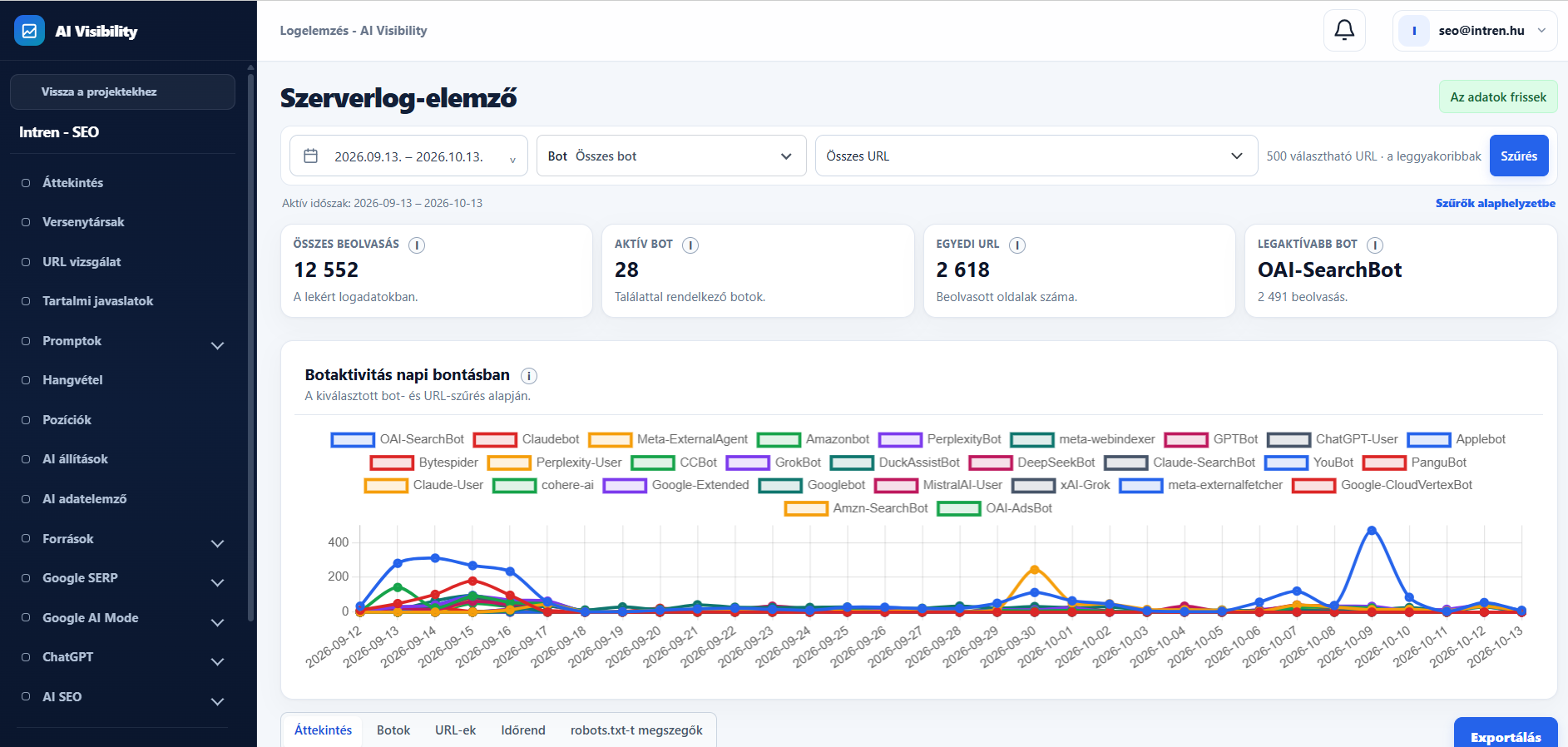Viewport: 1568px width, 747px height.
Task: Toggle Claudebot series in chart legend
Action: (527, 439)
